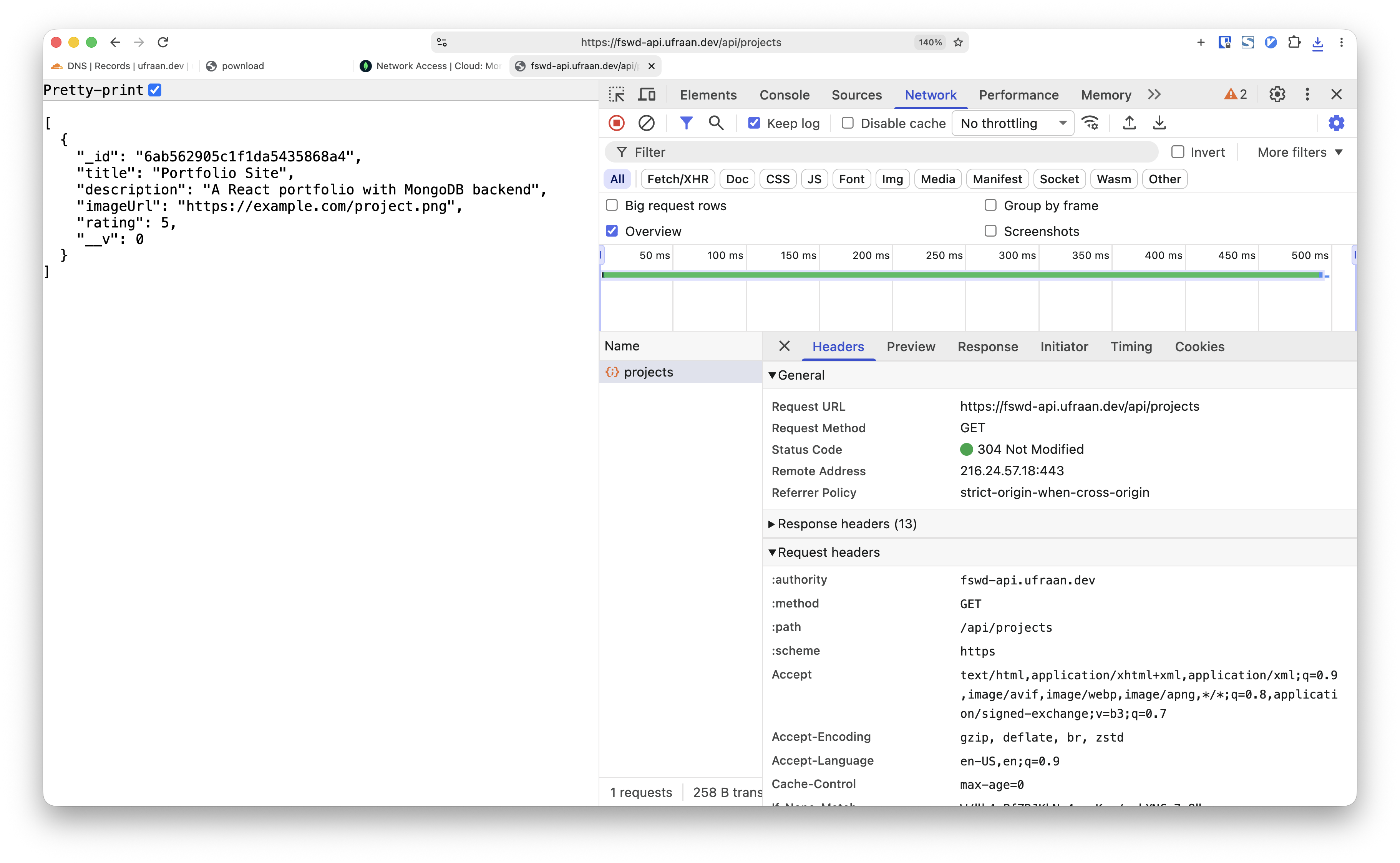Viewport: 1400px width, 863px height.
Task: Open the No throttling dropdown
Action: 1013,123
